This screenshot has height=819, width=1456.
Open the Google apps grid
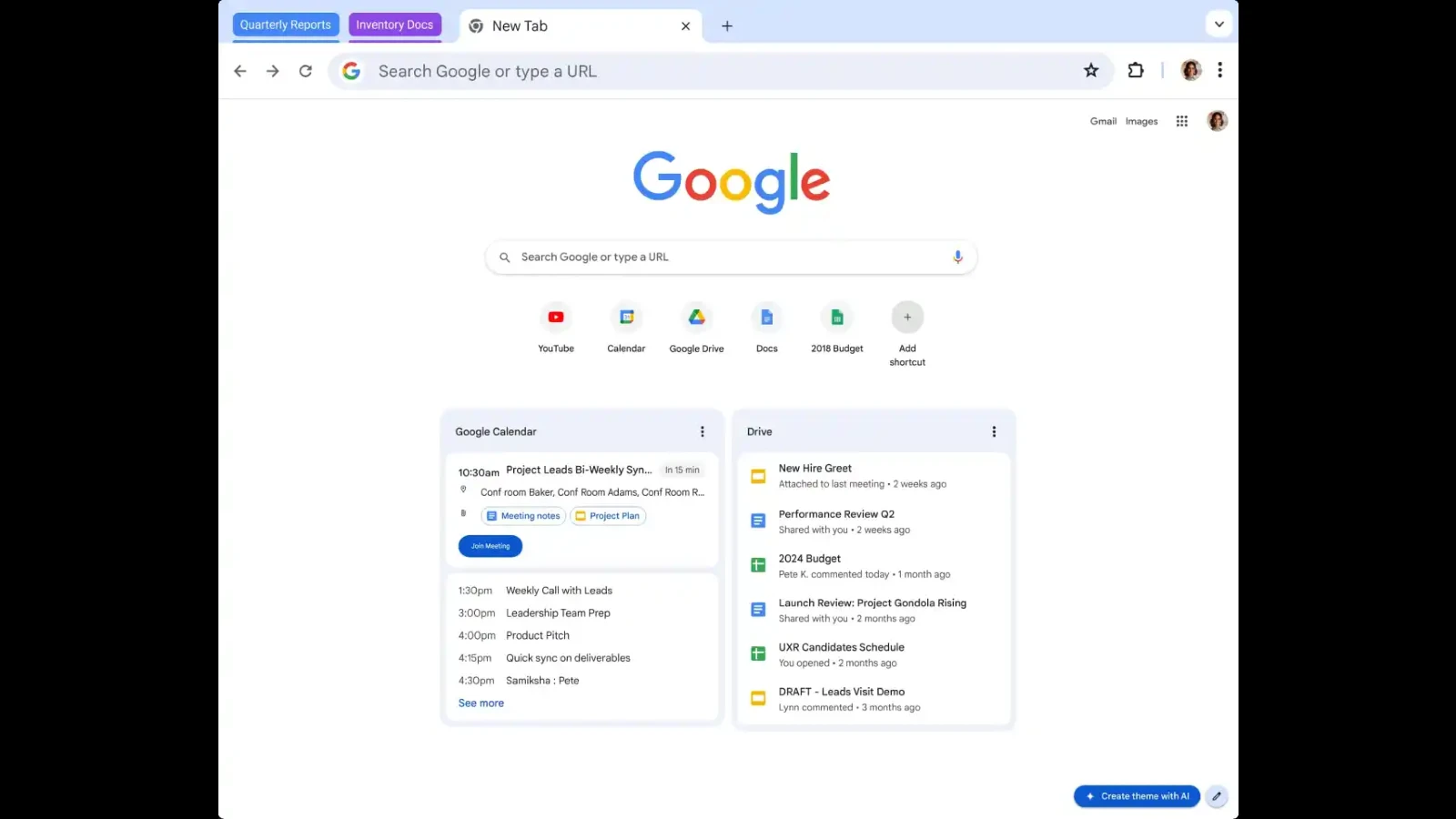click(x=1182, y=121)
